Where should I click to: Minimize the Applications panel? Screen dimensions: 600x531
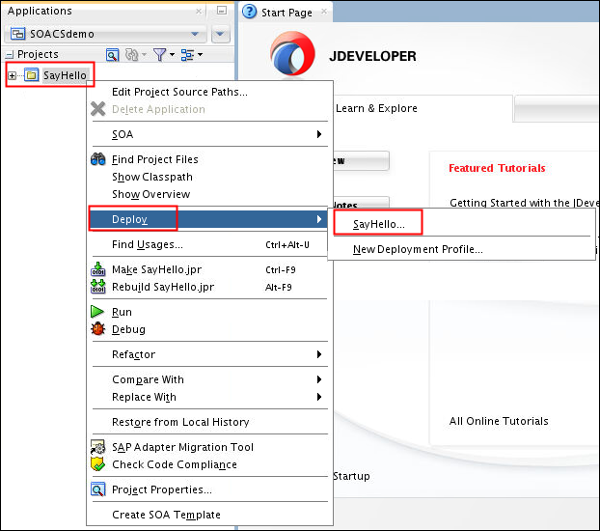(222, 10)
